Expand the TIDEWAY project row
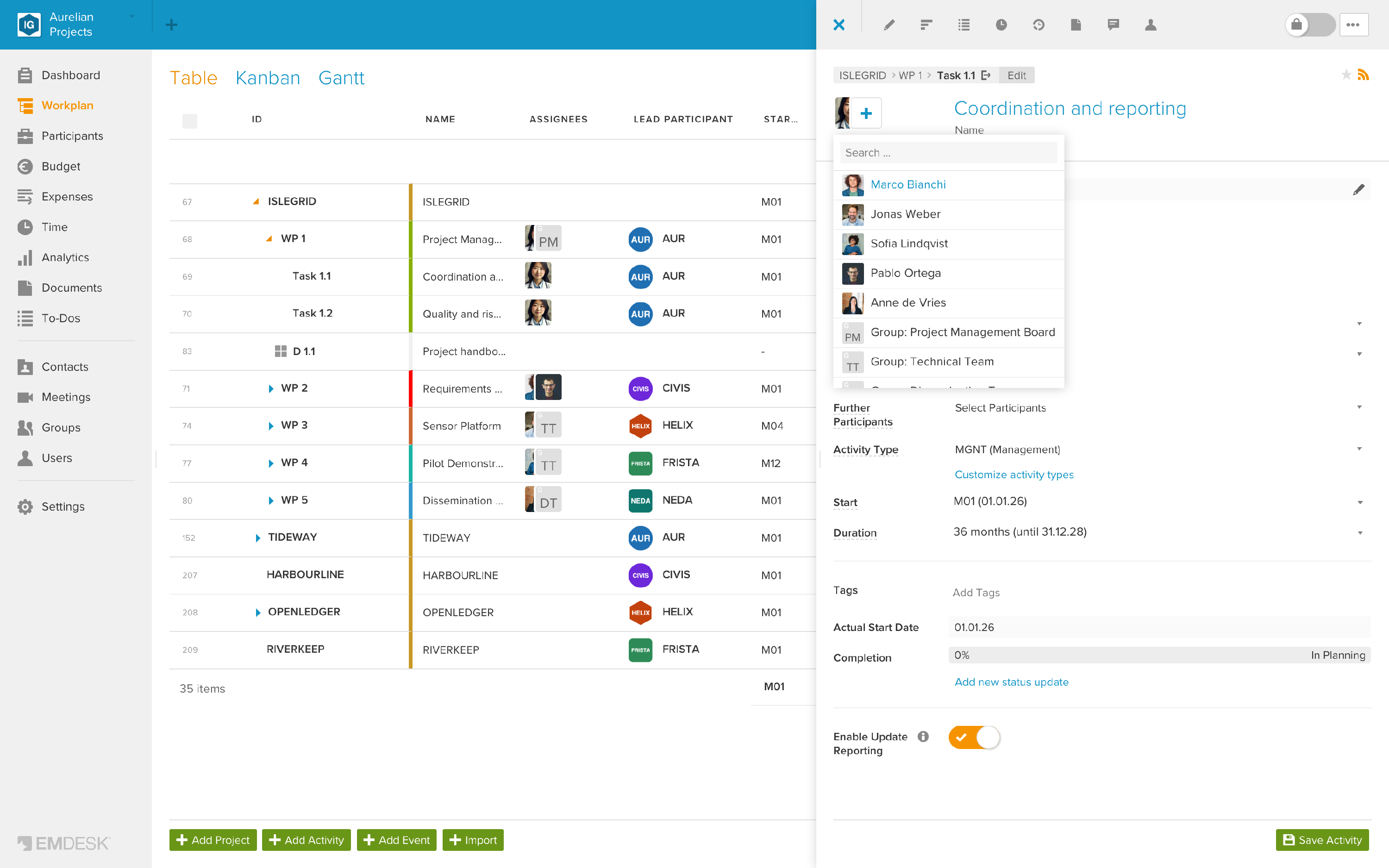The width and height of the screenshot is (1389, 868). point(258,538)
